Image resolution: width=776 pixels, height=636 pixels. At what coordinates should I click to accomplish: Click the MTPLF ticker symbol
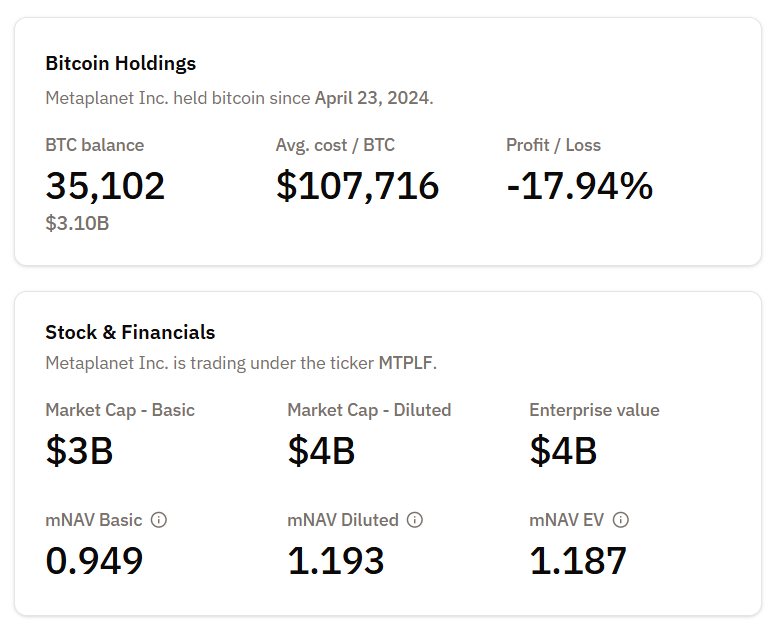tap(407, 362)
